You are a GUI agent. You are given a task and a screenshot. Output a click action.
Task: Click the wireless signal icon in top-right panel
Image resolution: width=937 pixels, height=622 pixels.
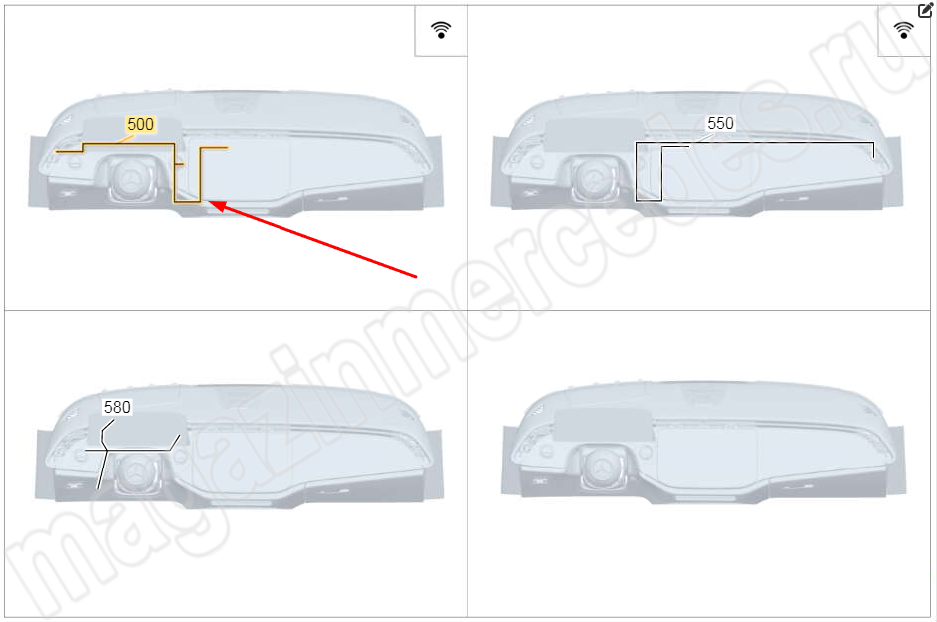pos(903,30)
